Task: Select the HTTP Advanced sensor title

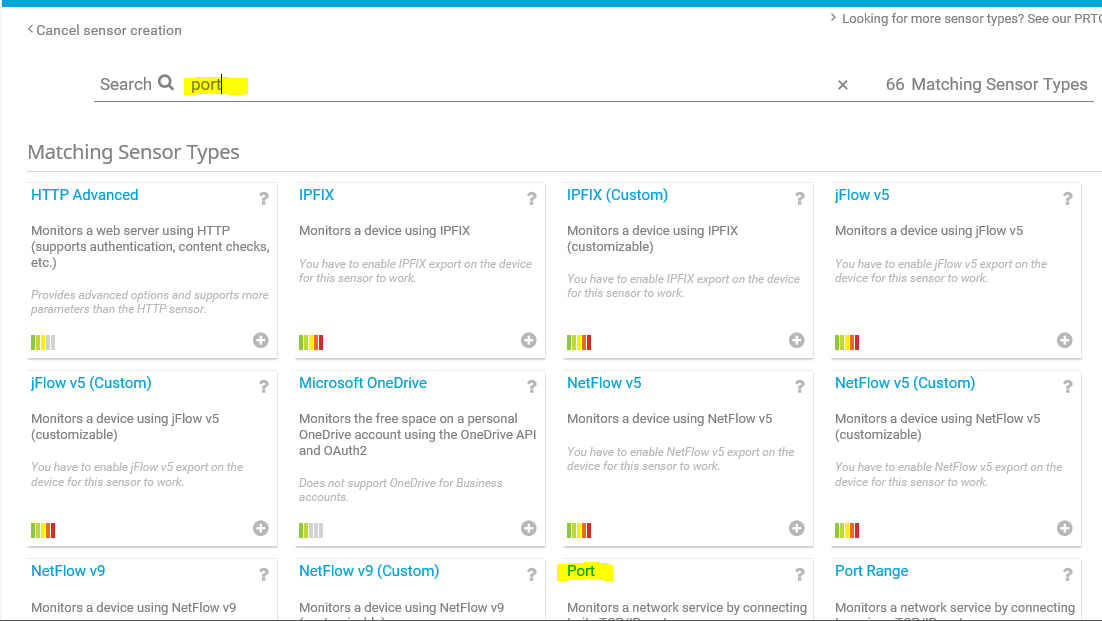Action: pos(84,195)
